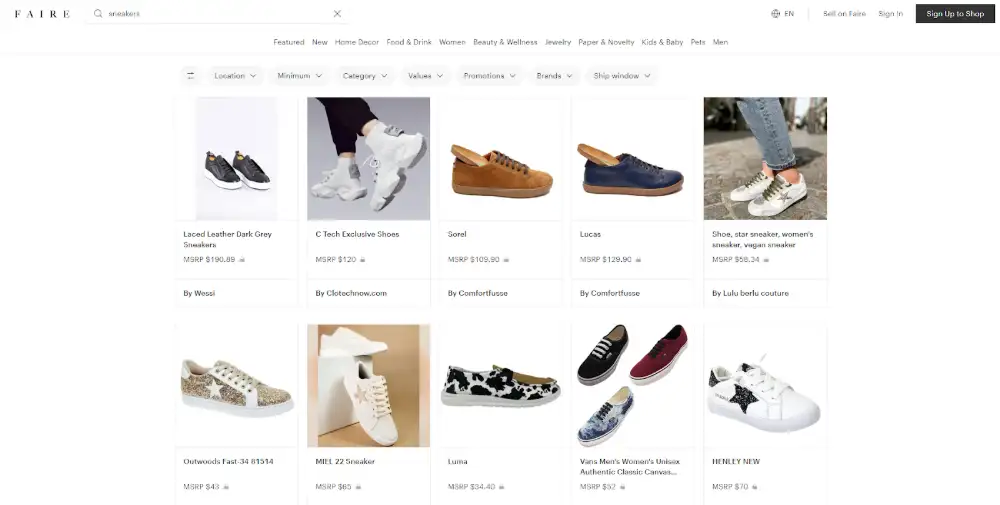Screen dimensions: 1000x505
Task: Click lock icon beside MSRP $58.34
Action: pyautogui.click(x=766, y=260)
